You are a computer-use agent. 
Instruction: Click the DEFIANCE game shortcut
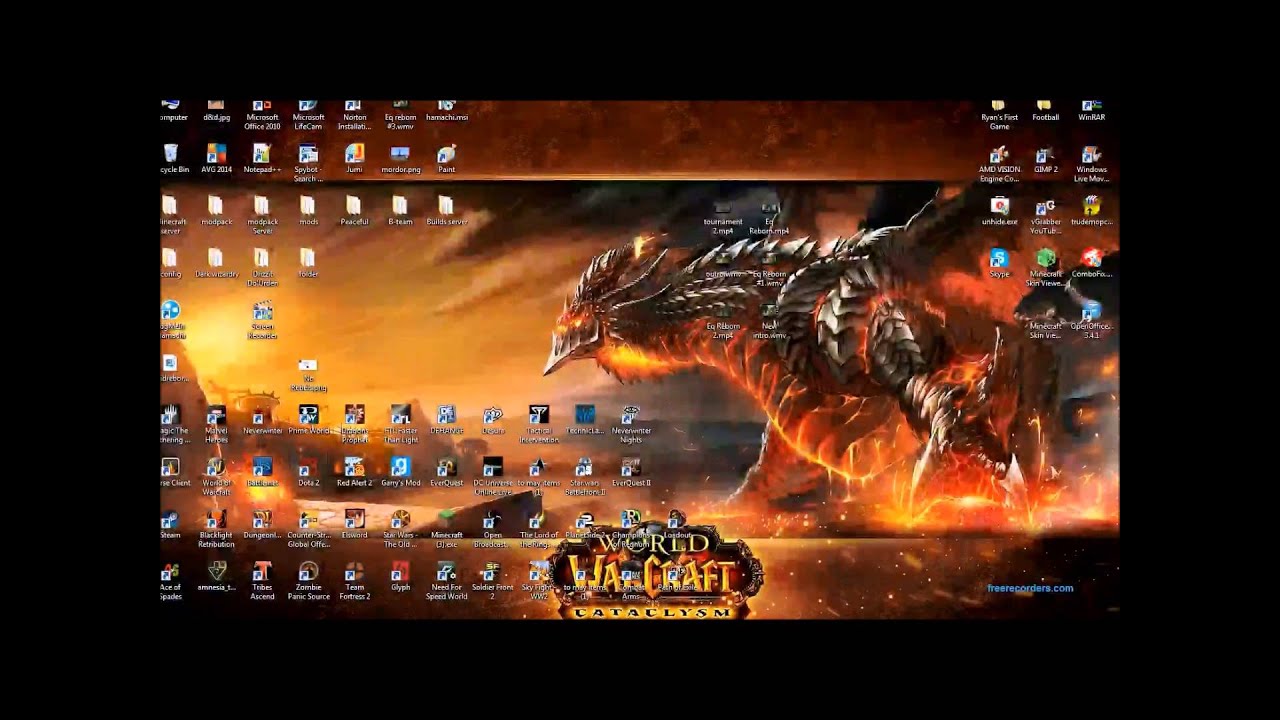pos(447,420)
